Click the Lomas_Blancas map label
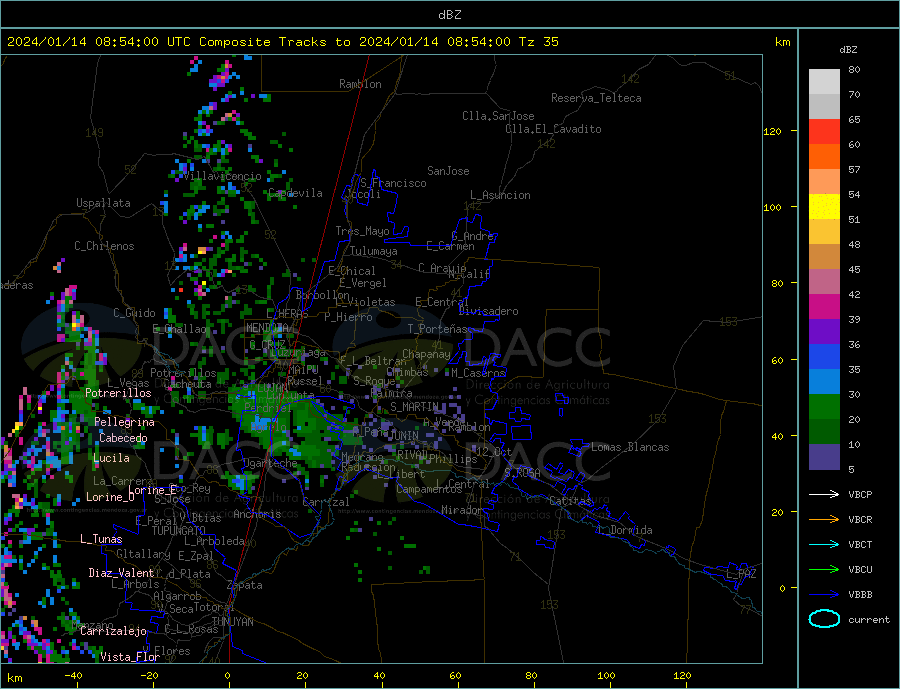Viewport: 900px width, 689px height. [x=630, y=447]
